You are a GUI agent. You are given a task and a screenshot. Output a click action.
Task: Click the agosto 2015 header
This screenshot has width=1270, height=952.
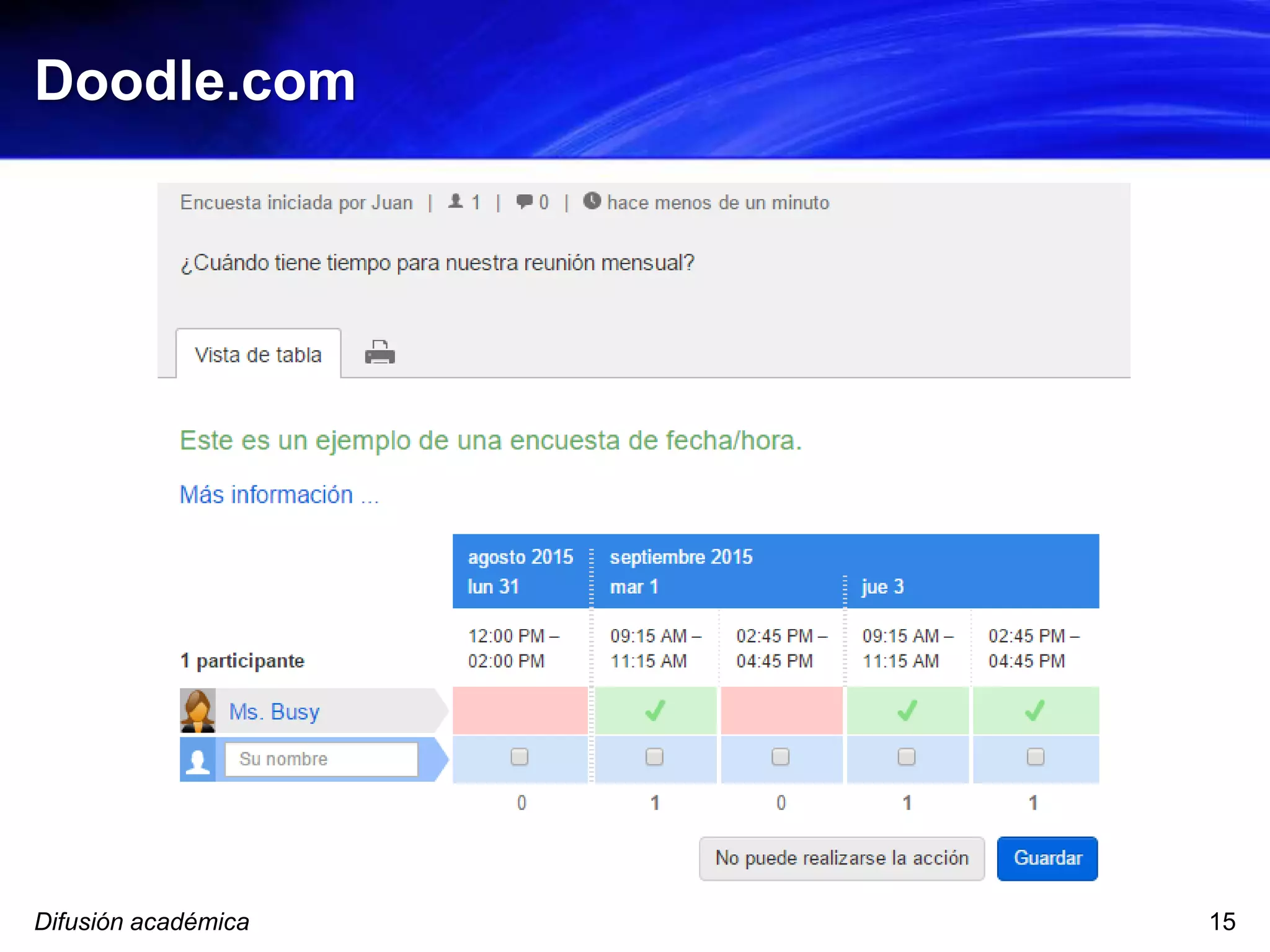pos(520,557)
